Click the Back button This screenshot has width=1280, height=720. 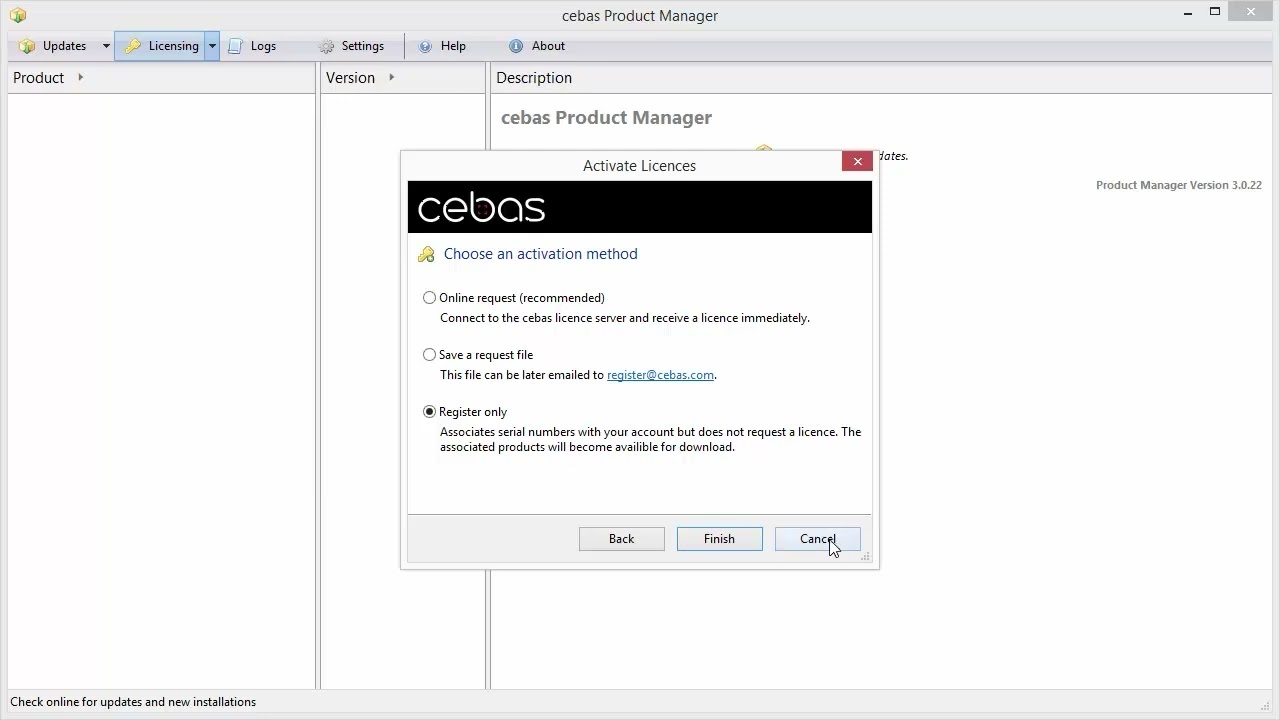click(621, 539)
